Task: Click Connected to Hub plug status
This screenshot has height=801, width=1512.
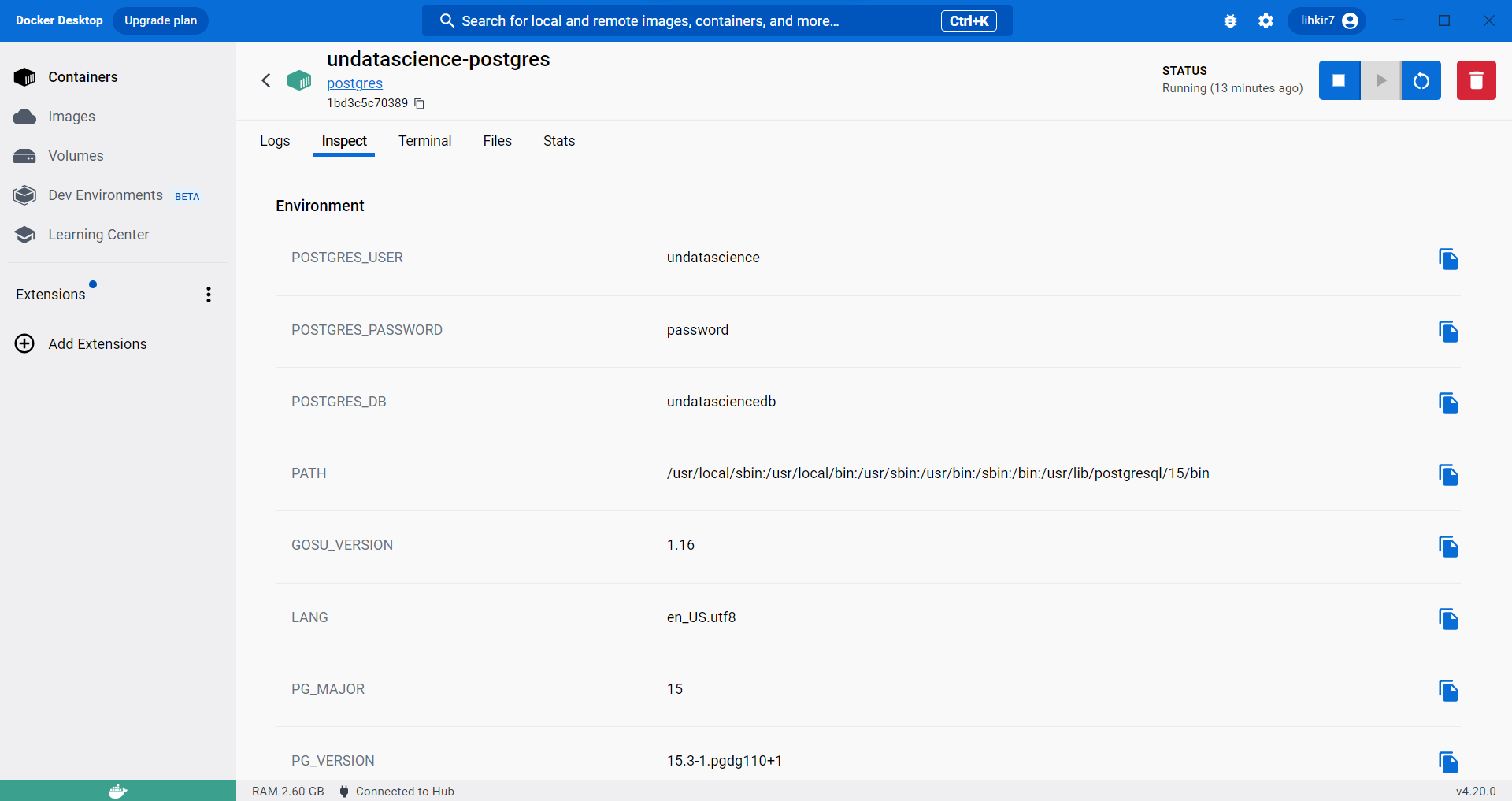Action: pos(397,792)
